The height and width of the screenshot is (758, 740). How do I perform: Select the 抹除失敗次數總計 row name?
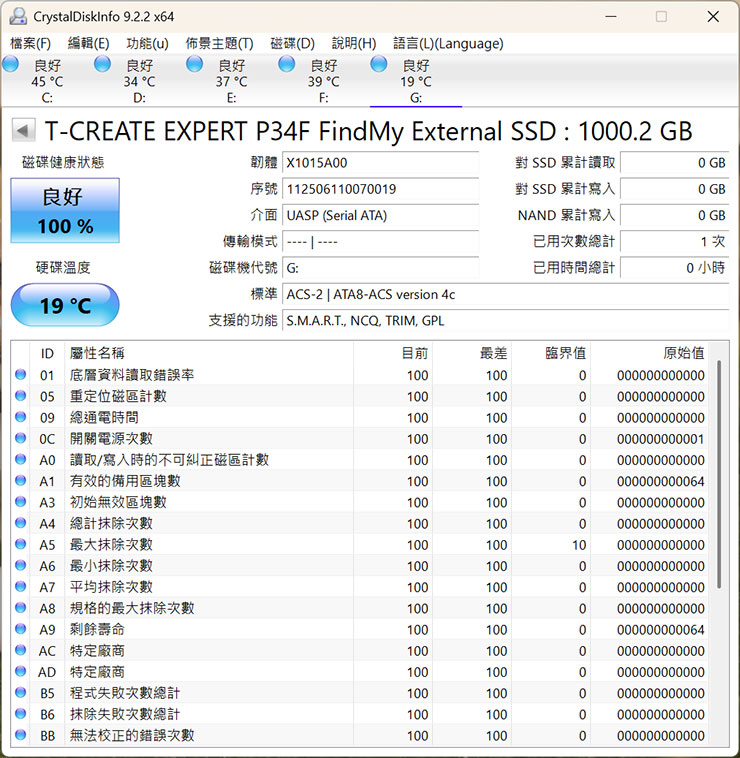125,714
